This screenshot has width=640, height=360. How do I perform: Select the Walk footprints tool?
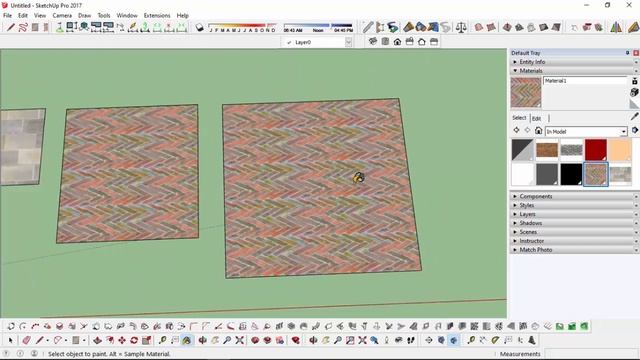(x=411, y=340)
